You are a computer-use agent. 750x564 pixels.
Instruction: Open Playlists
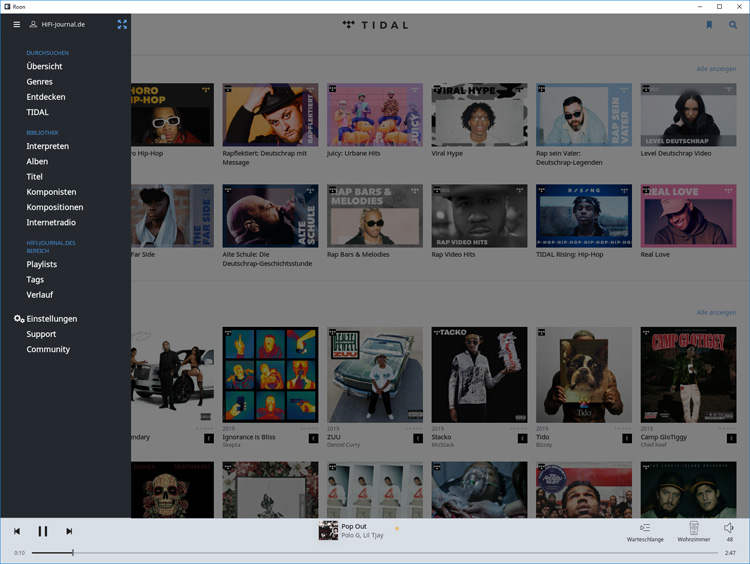41,265
